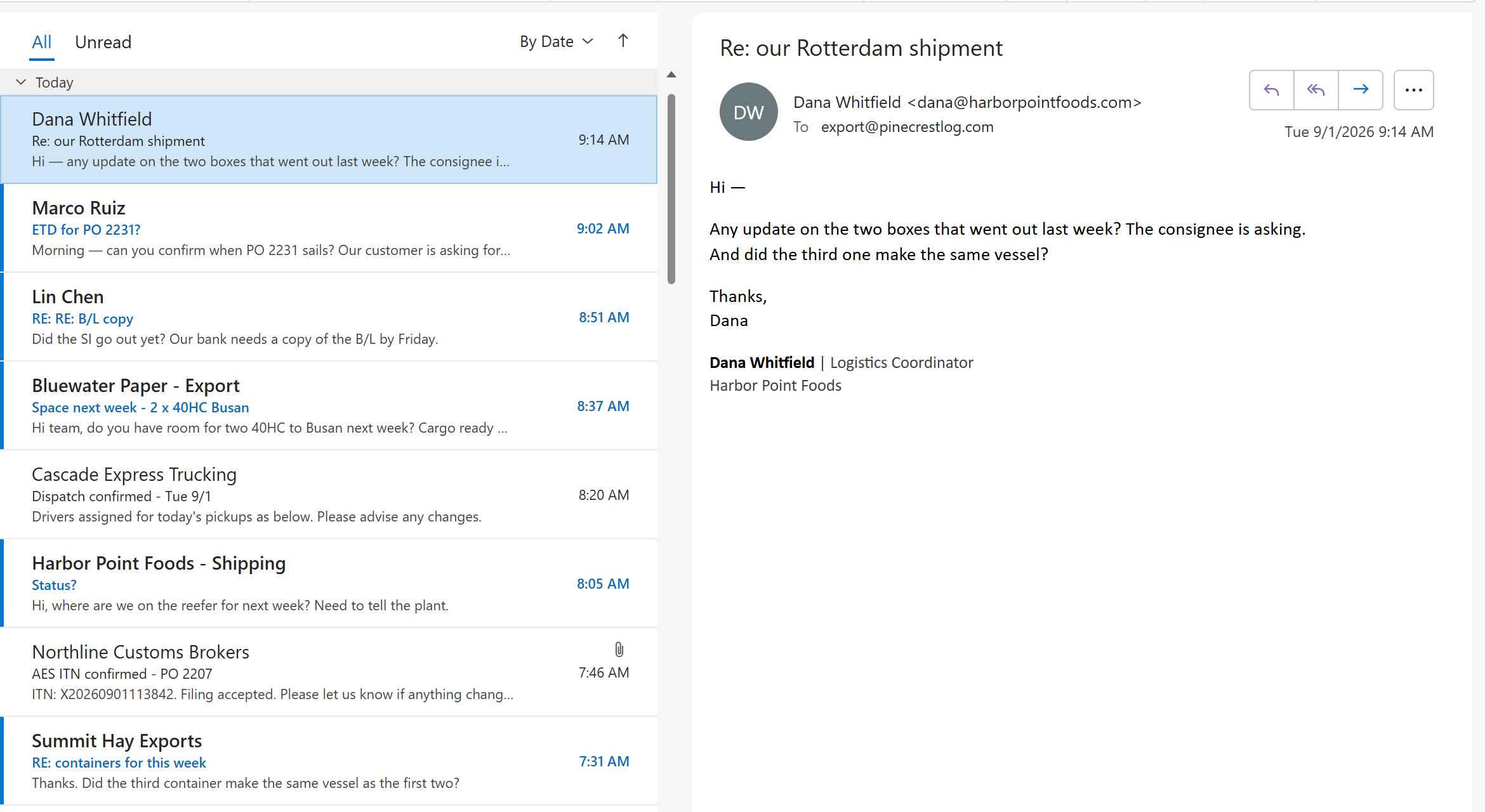Switch to the Unread tab

(x=103, y=43)
